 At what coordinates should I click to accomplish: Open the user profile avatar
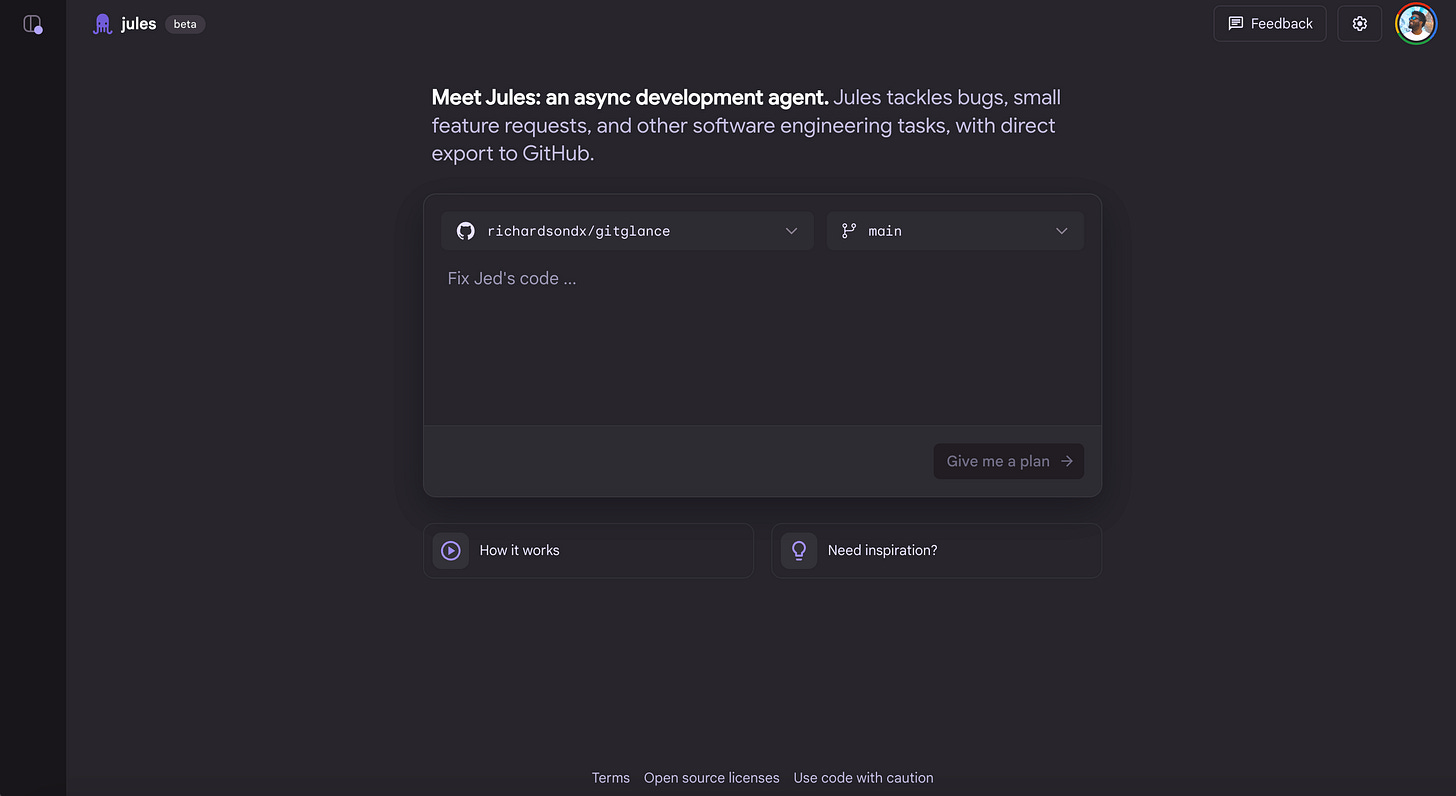pos(1416,24)
